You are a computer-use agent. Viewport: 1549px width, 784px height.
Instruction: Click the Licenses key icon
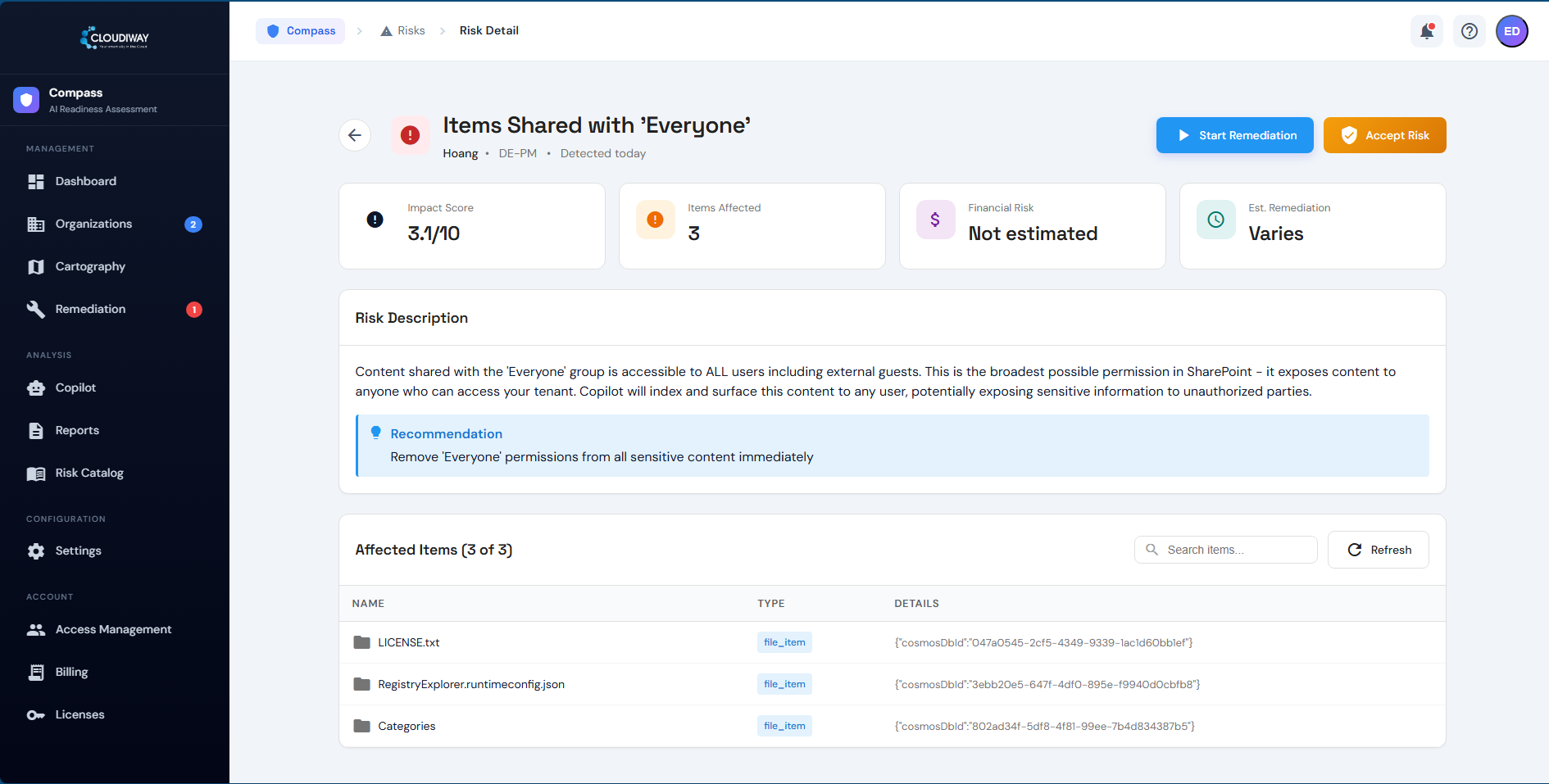tap(36, 715)
